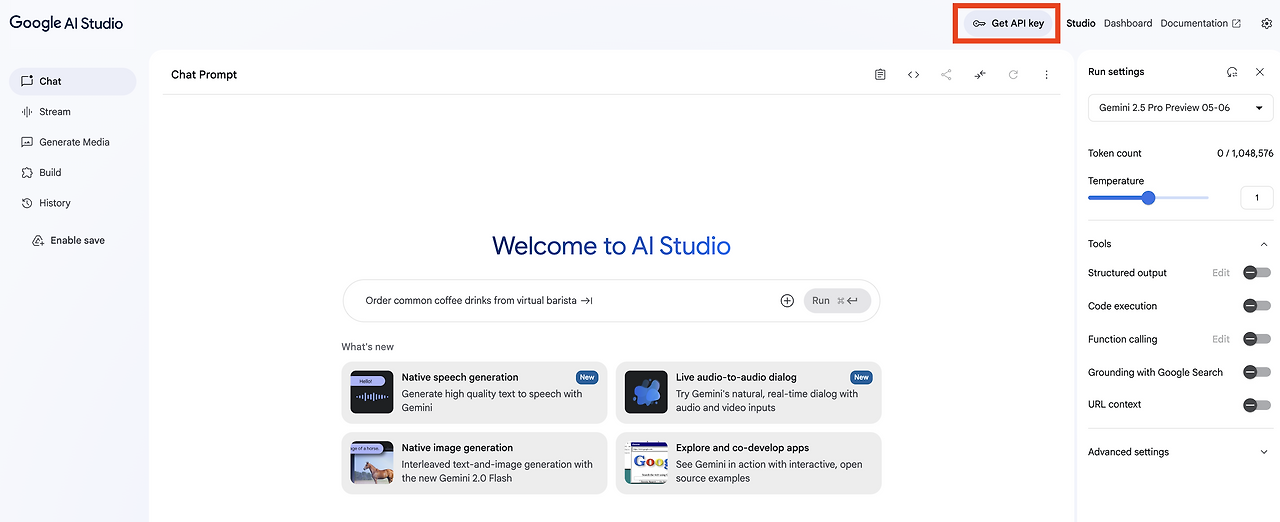
Task: Toggle Grounding with Google Search switch
Action: (1256, 372)
